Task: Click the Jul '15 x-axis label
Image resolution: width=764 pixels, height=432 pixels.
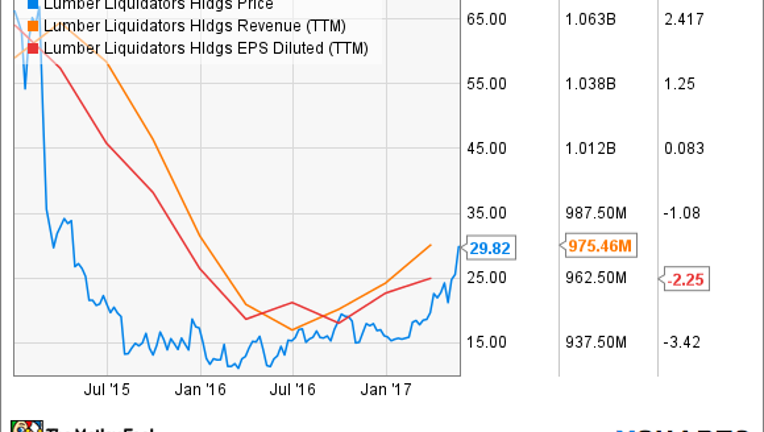Action: pyautogui.click(x=107, y=390)
